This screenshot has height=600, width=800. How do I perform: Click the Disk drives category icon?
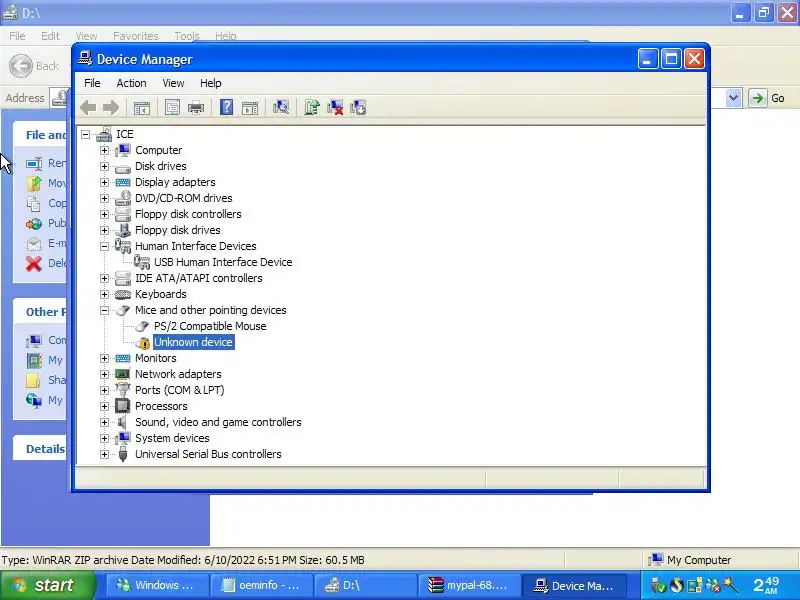point(122,167)
